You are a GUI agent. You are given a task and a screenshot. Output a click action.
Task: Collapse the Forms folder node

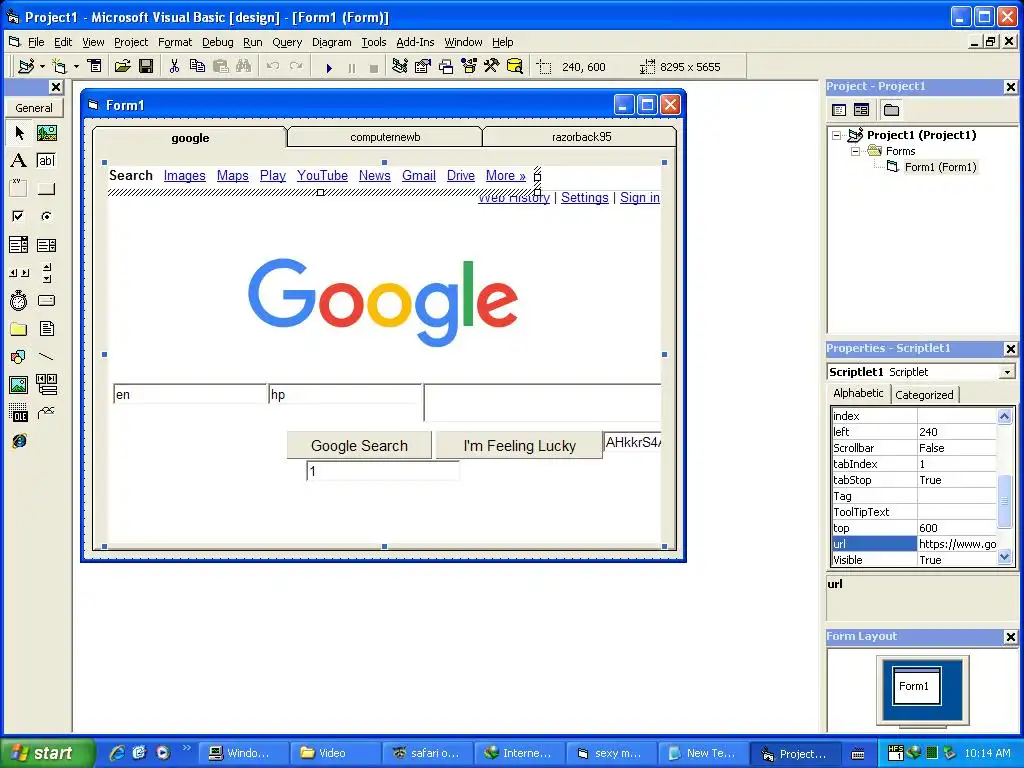click(856, 151)
